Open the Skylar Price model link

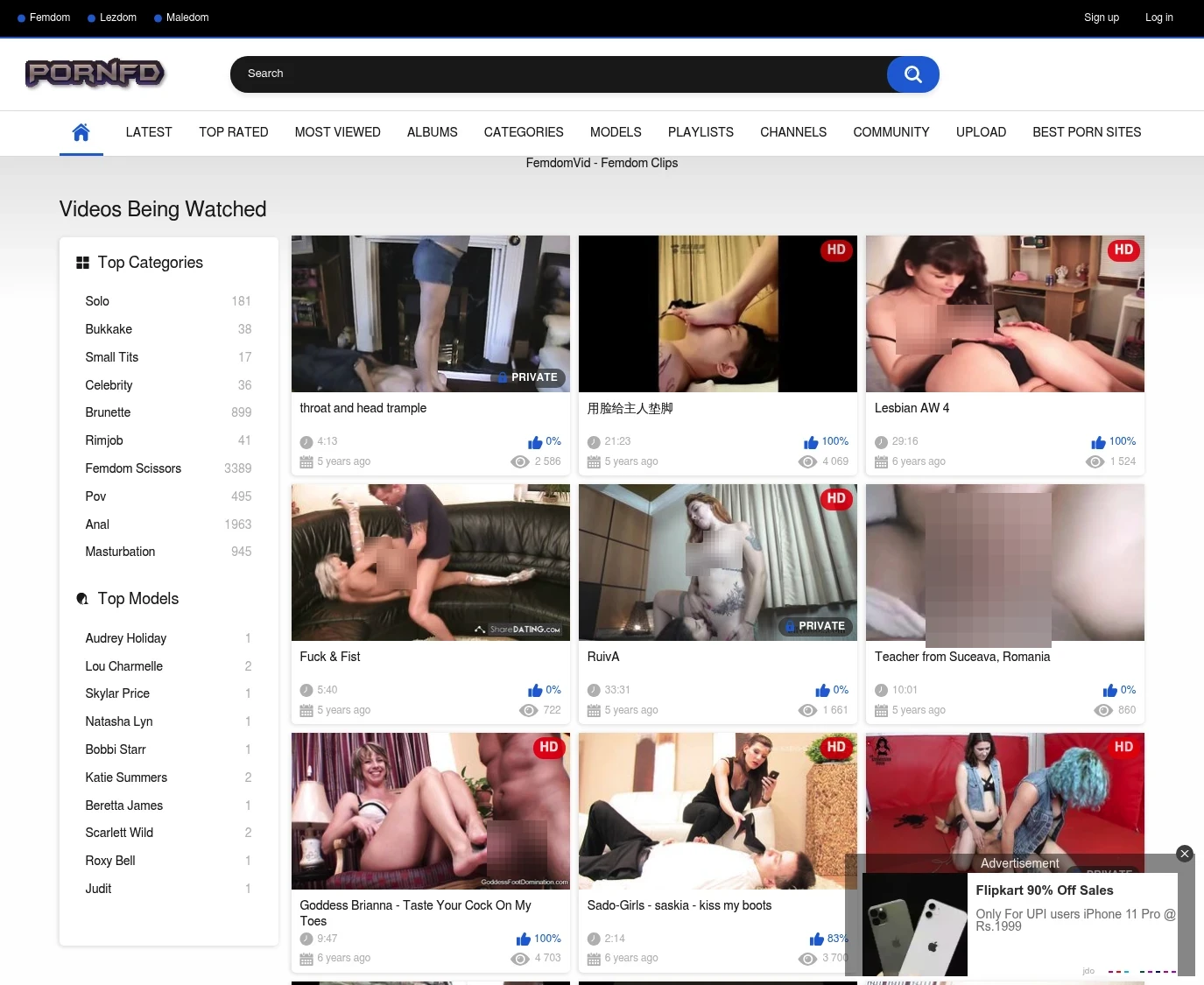pos(117,693)
